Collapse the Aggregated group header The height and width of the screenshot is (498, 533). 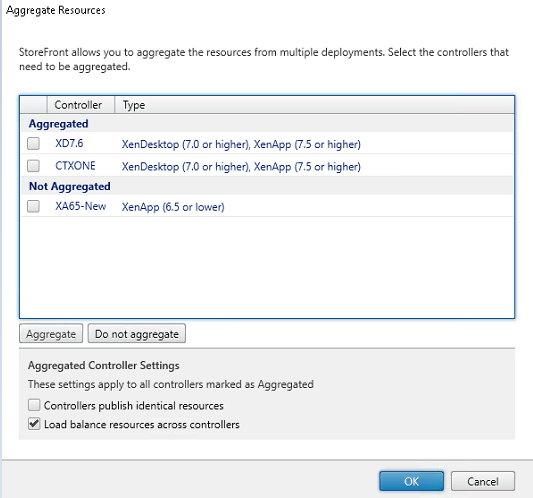tap(58, 124)
